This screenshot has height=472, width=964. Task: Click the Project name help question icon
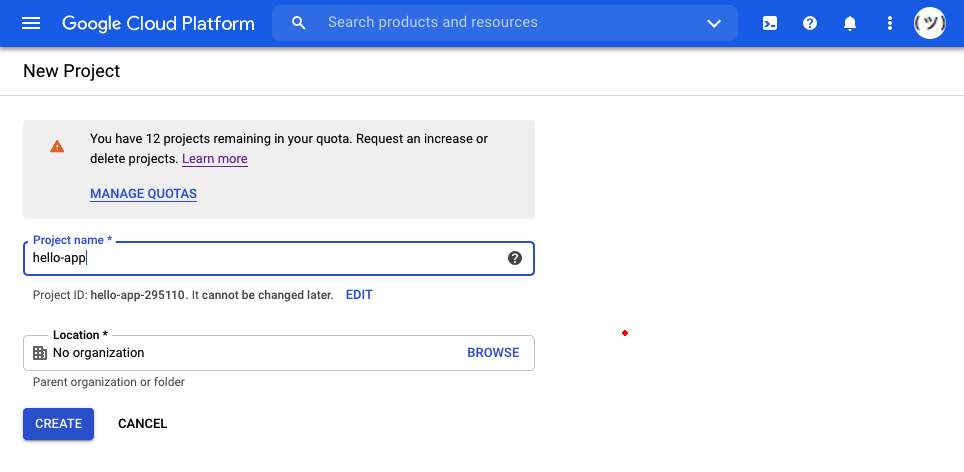[515, 258]
